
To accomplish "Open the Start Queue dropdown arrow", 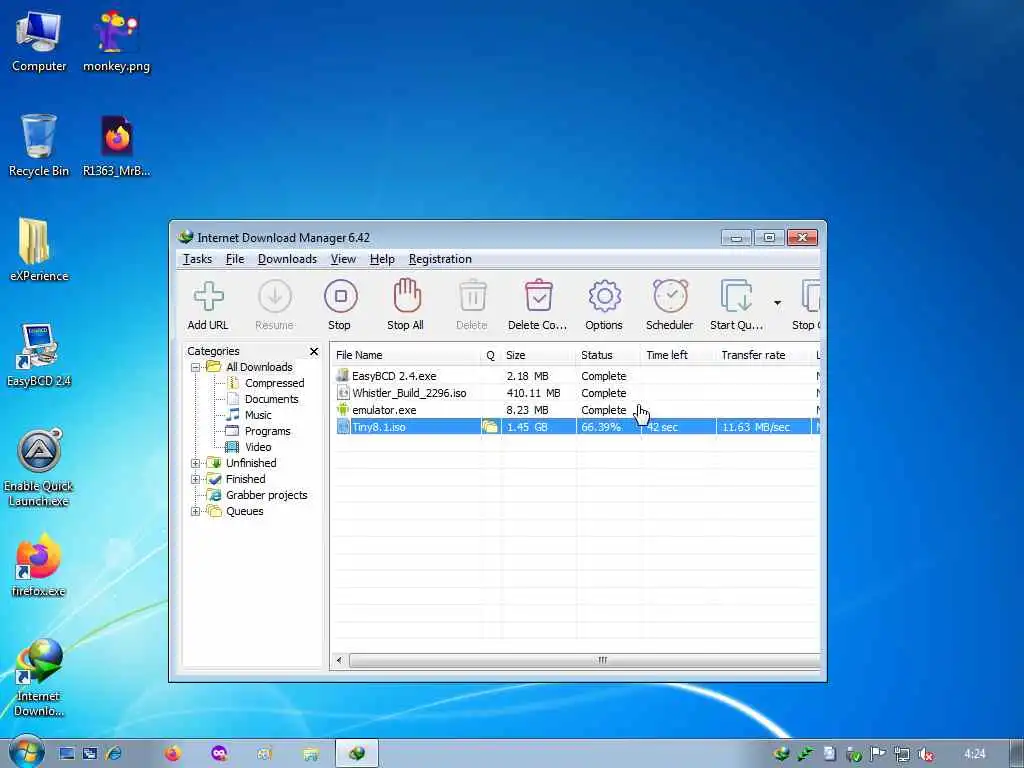I will (777, 303).
